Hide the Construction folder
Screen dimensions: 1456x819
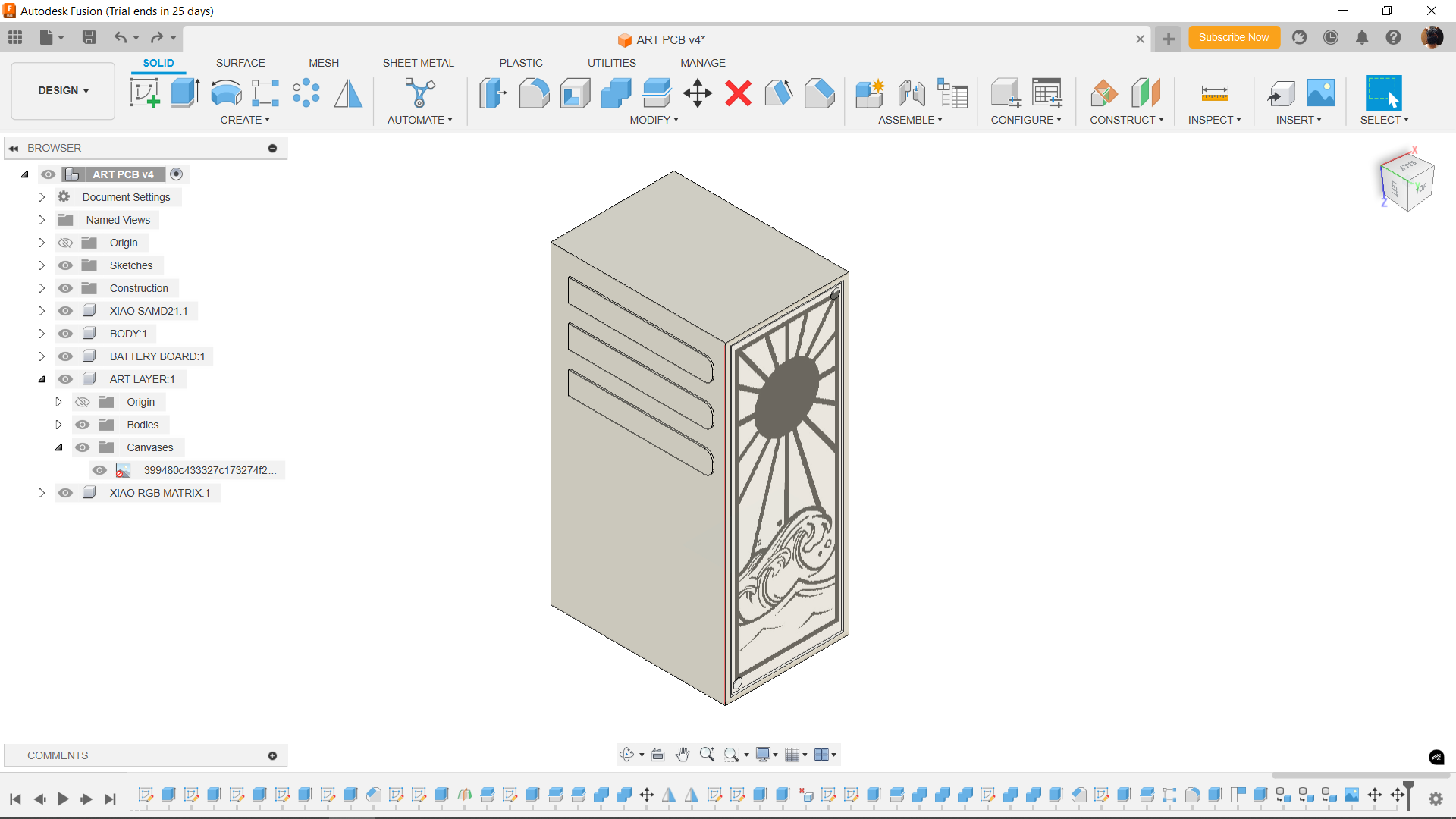pos(66,288)
